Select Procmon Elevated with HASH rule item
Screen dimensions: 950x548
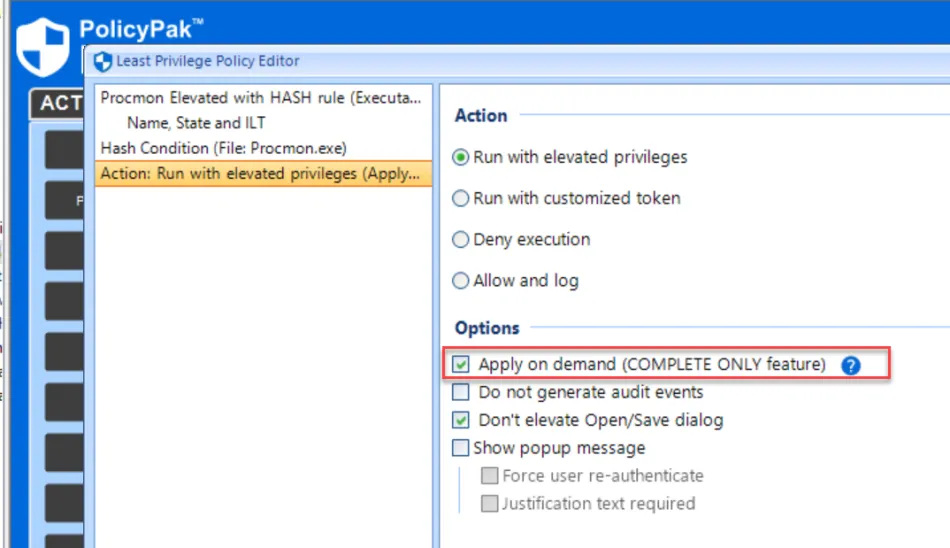click(264, 98)
